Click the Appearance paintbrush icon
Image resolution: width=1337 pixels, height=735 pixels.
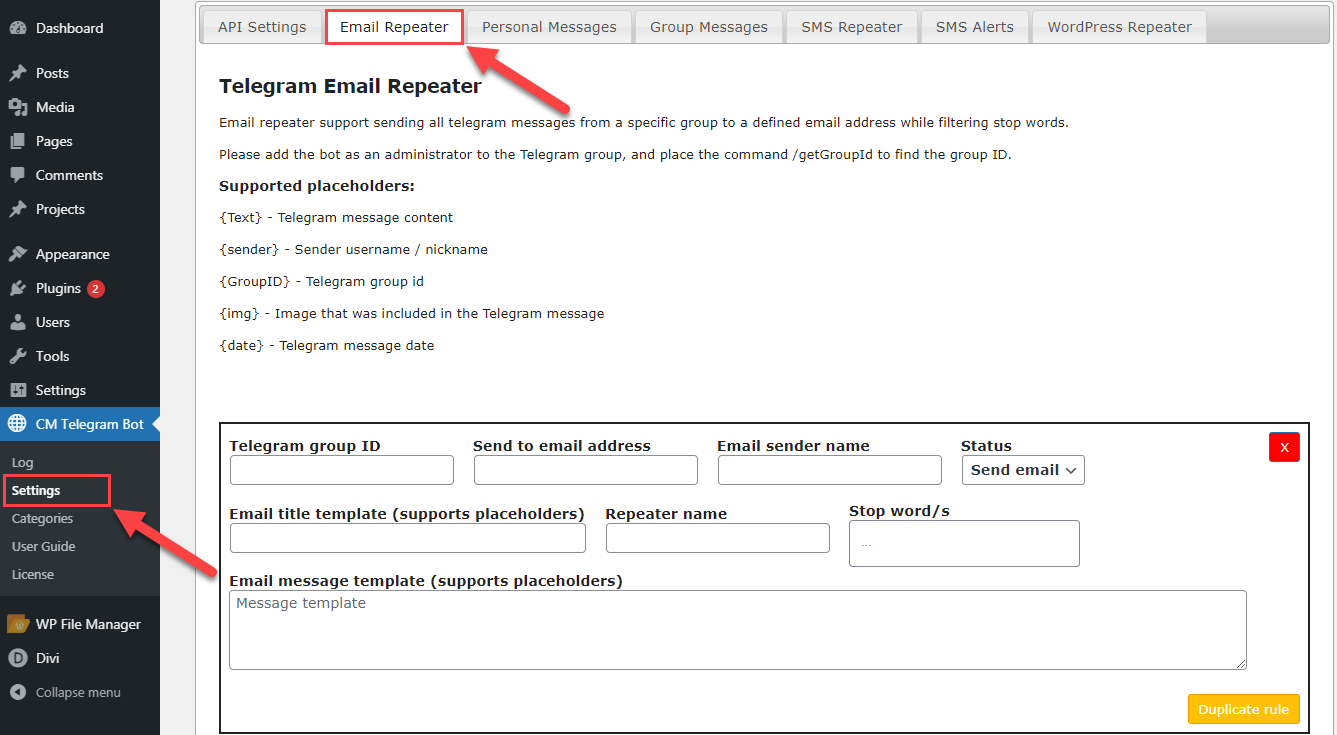17,254
